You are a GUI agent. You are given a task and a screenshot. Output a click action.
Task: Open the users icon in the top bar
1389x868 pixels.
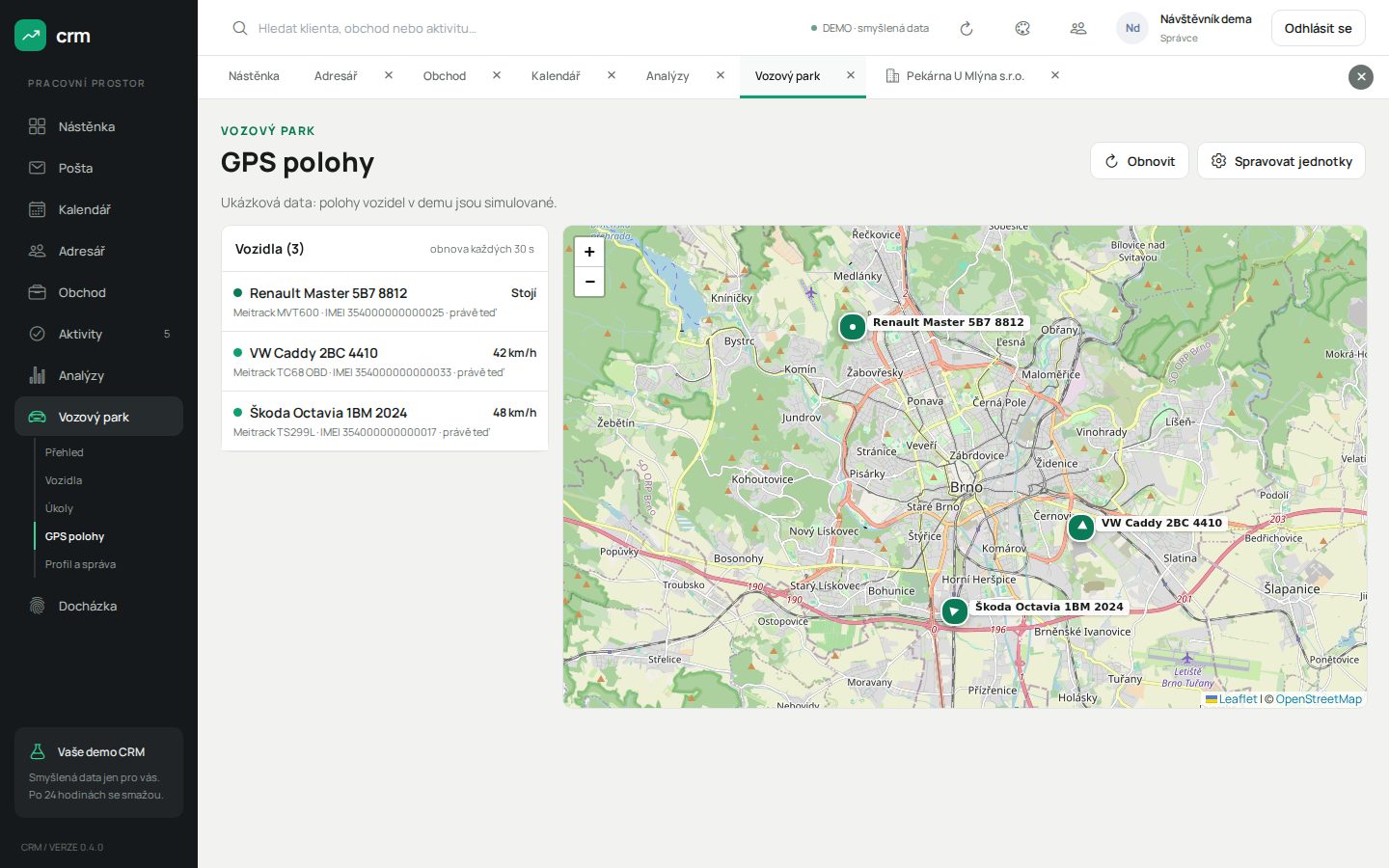[1078, 28]
